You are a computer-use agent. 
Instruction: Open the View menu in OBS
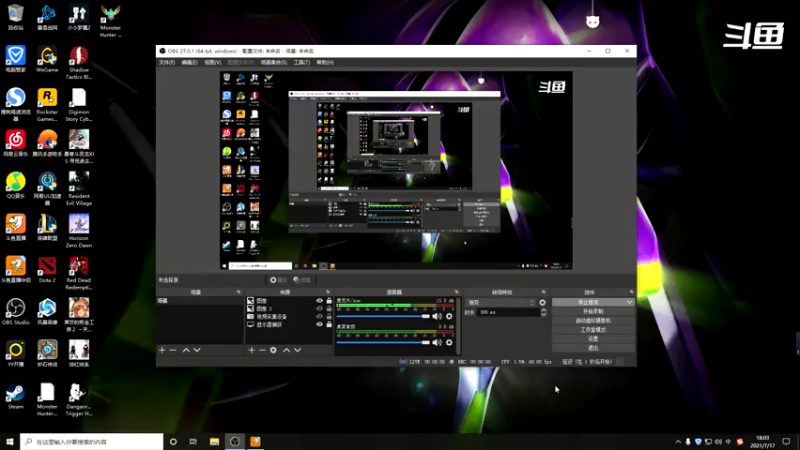(213, 62)
